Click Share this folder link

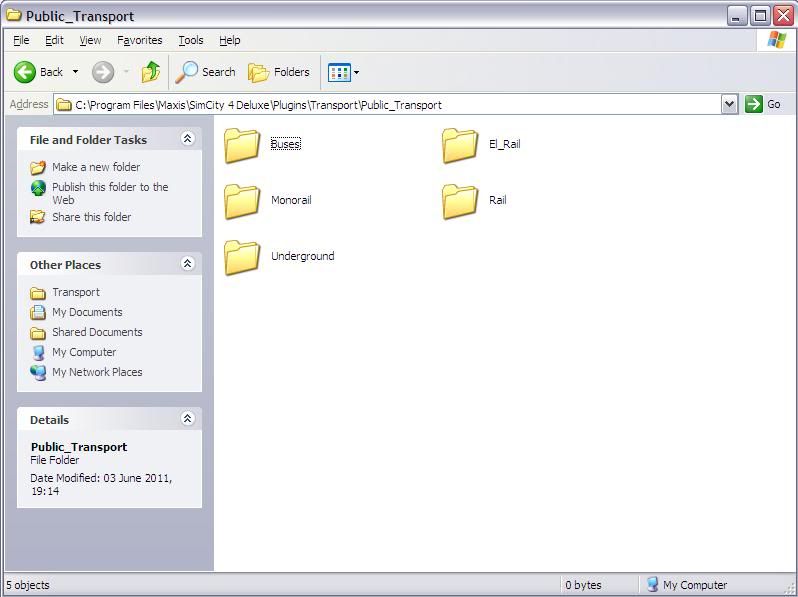tap(92, 217)
